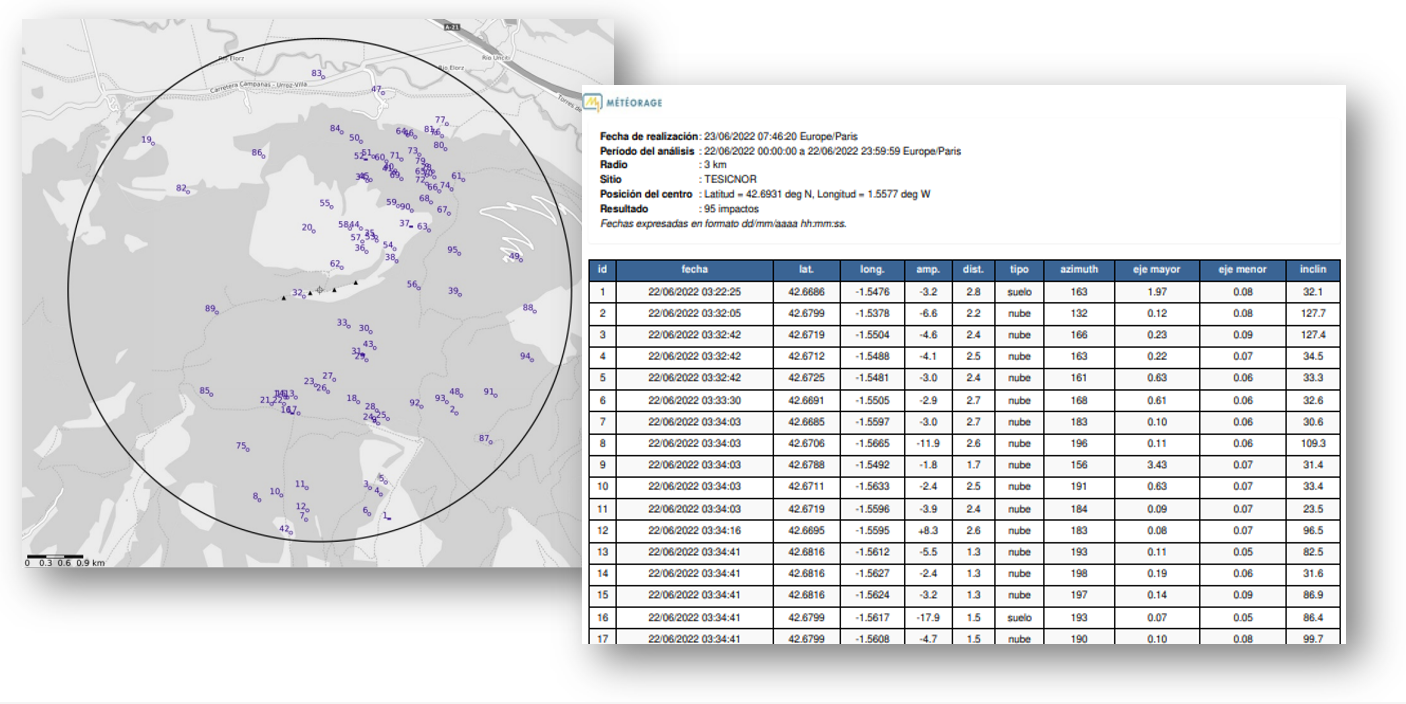This screenshot has width=1406, height=704.
Task: Click the Météorage logo icon
Action: [594, 102]
